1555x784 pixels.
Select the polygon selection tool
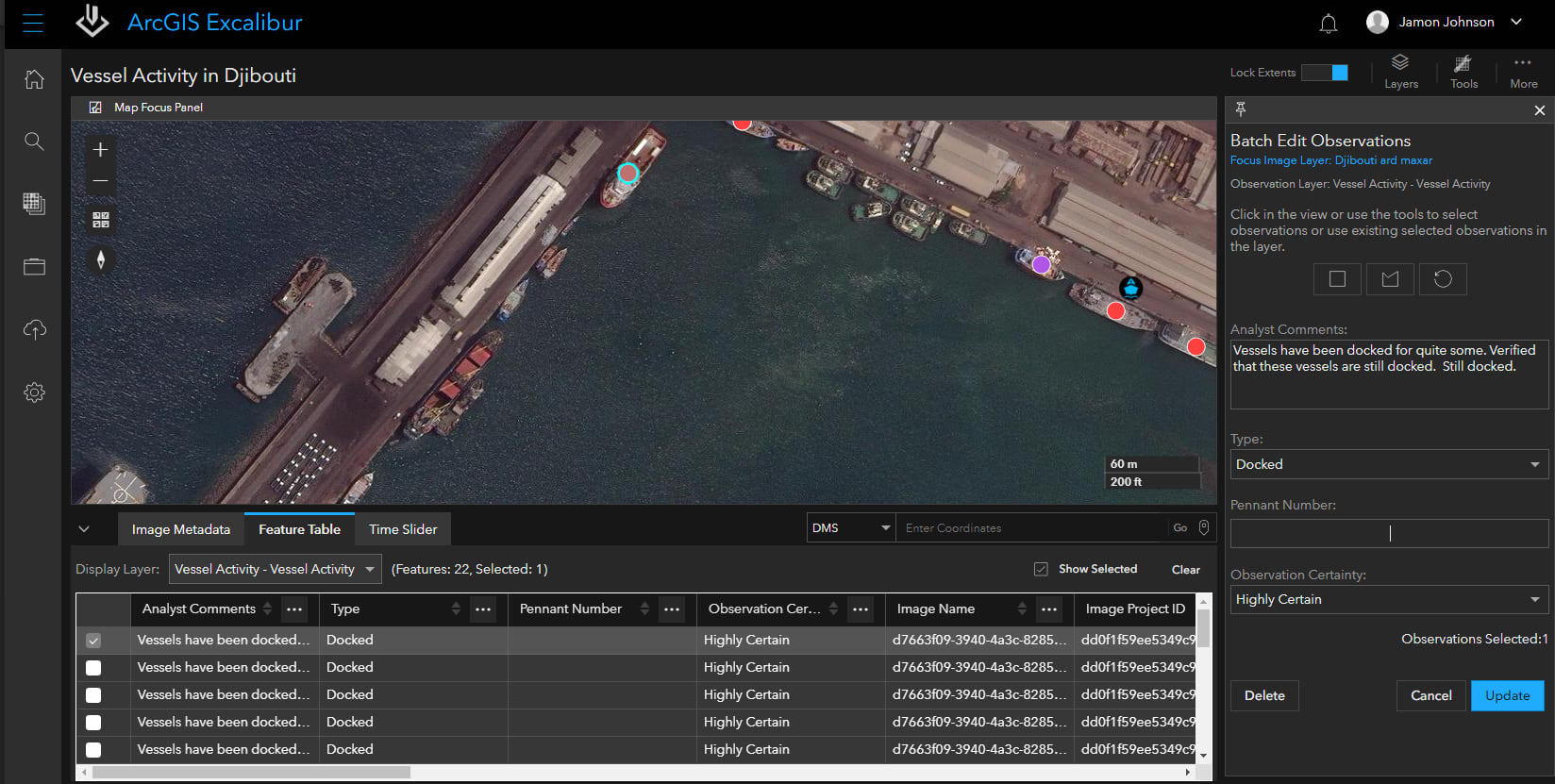(1390, 279)
